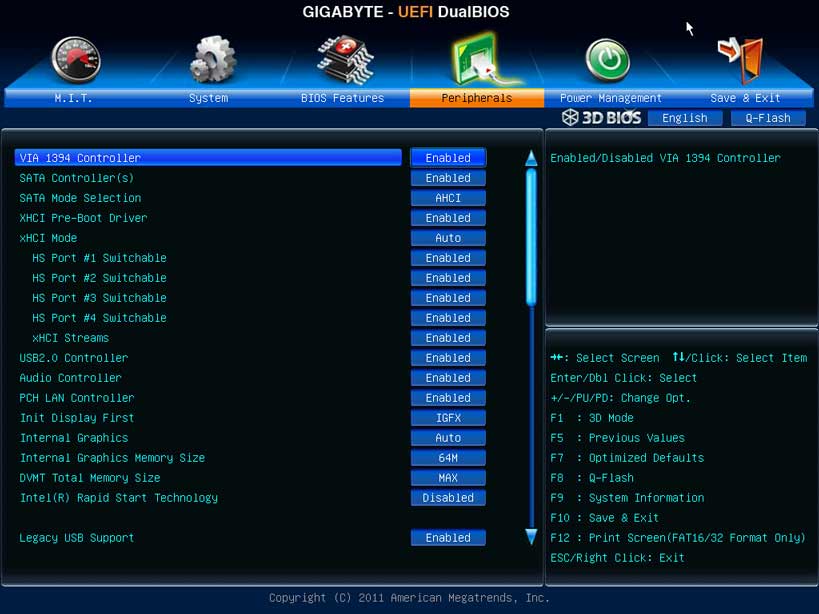Toggle xHCI Streams Enabled value
Image resolution: width=819 pixels, height=614 pixels.
(448, 338)
